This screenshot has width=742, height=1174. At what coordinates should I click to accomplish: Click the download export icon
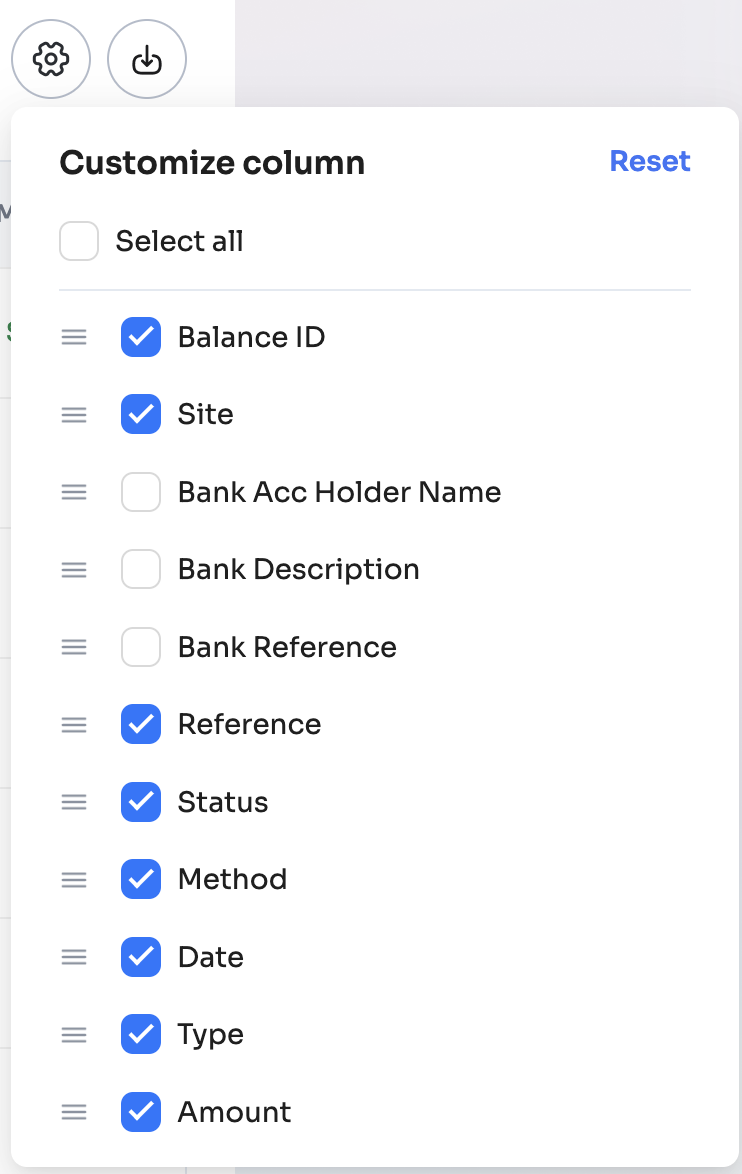coord(147,60)
